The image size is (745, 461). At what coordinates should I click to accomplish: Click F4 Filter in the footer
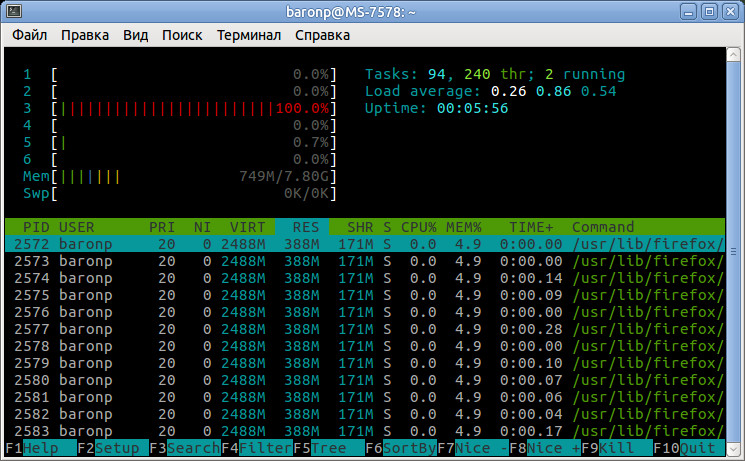257,449
